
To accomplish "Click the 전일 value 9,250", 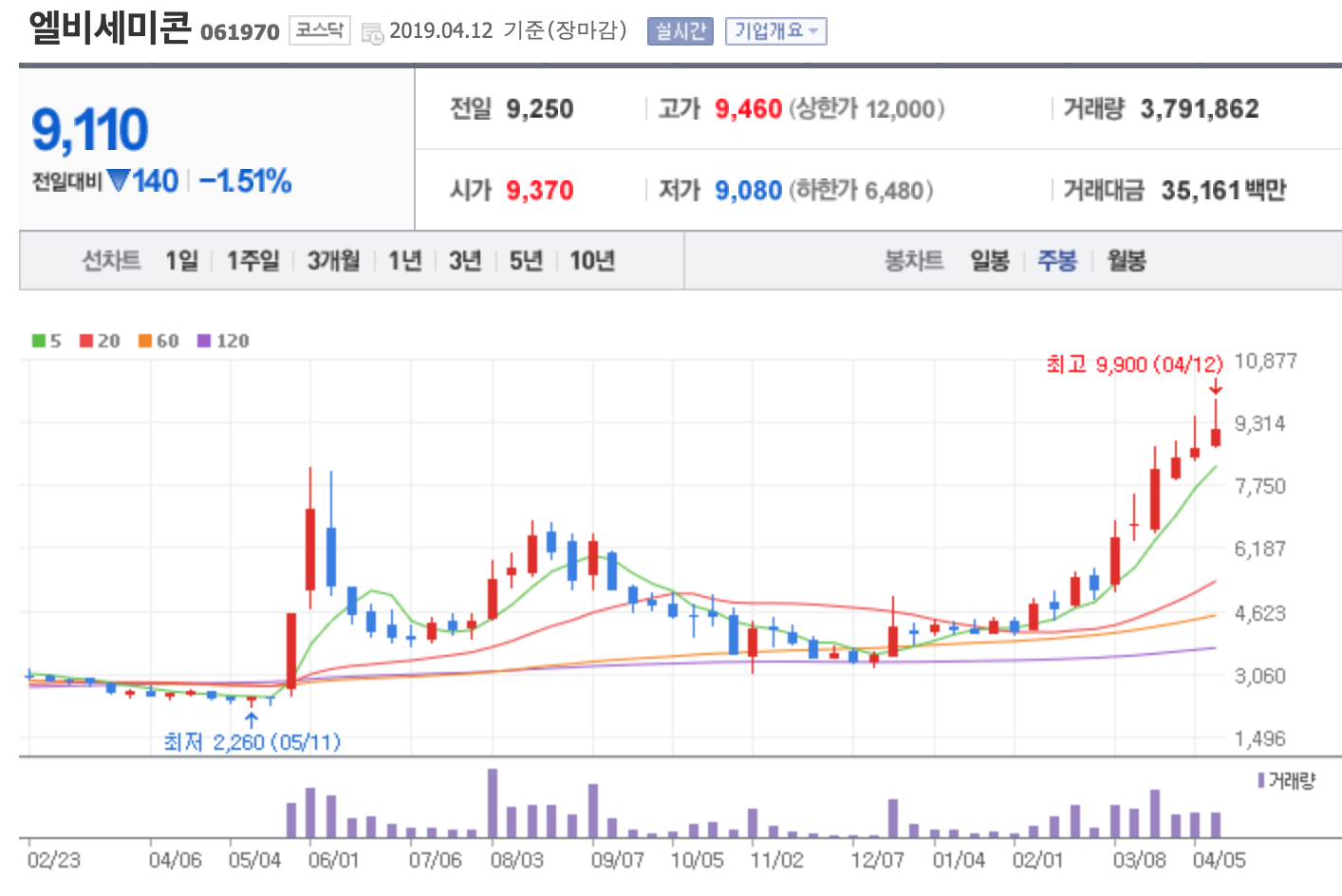I will pyautogui.click(x=540, y=109).
